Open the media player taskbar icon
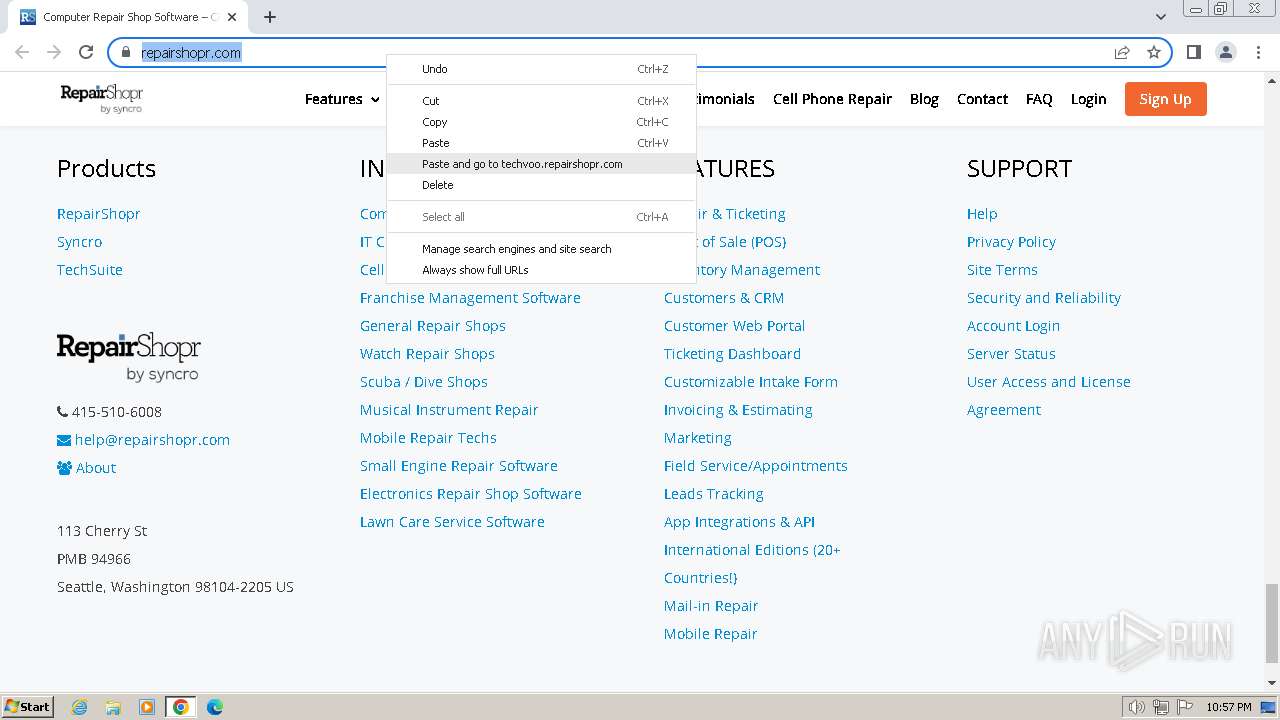Image resolution: width=1280 pixels, height=720 pixels. pos(147,707)
